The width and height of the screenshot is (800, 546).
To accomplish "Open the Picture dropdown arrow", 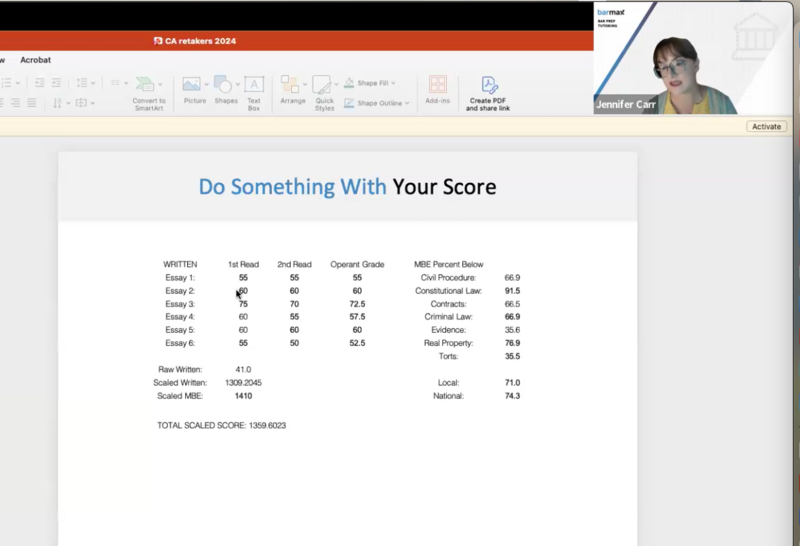I will point(208,85).
